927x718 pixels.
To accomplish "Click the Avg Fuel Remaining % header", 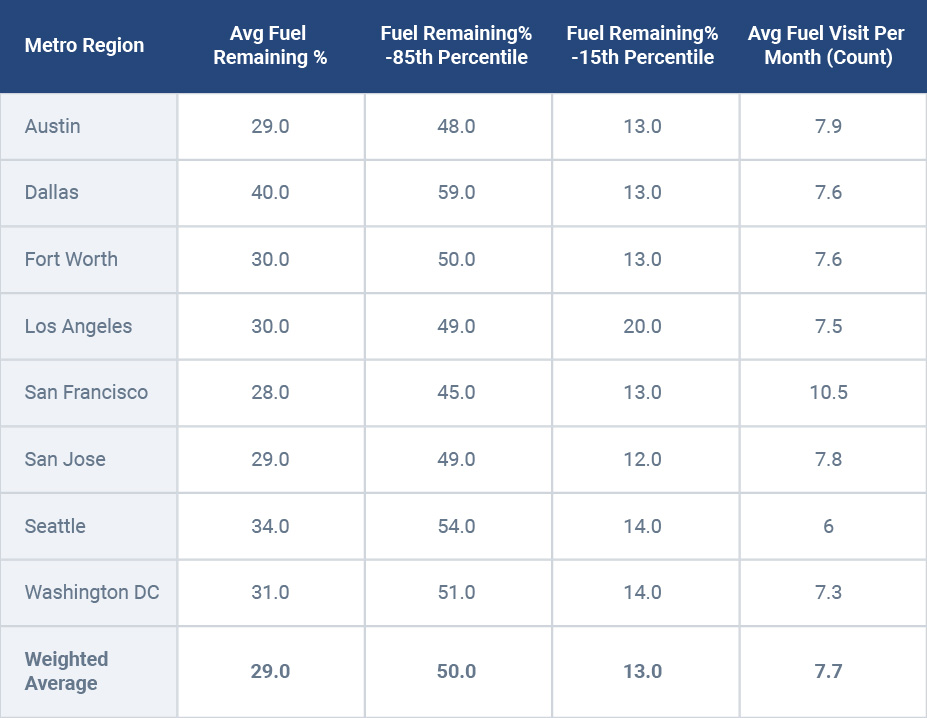I will coord(270,46).
